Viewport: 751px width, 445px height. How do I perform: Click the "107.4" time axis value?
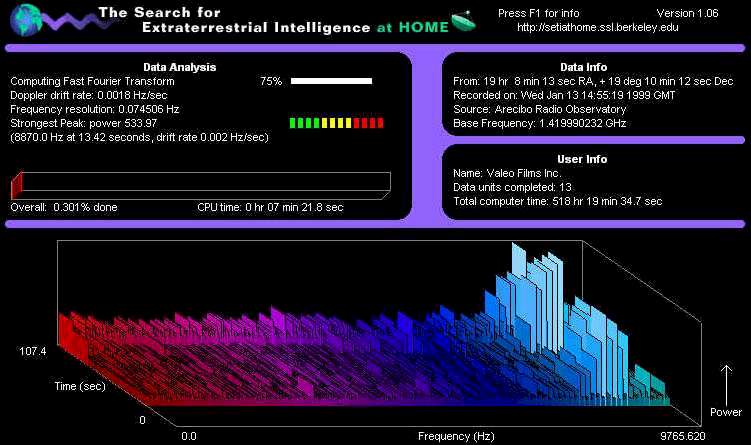pyautogui.click(x=33, y=351)
